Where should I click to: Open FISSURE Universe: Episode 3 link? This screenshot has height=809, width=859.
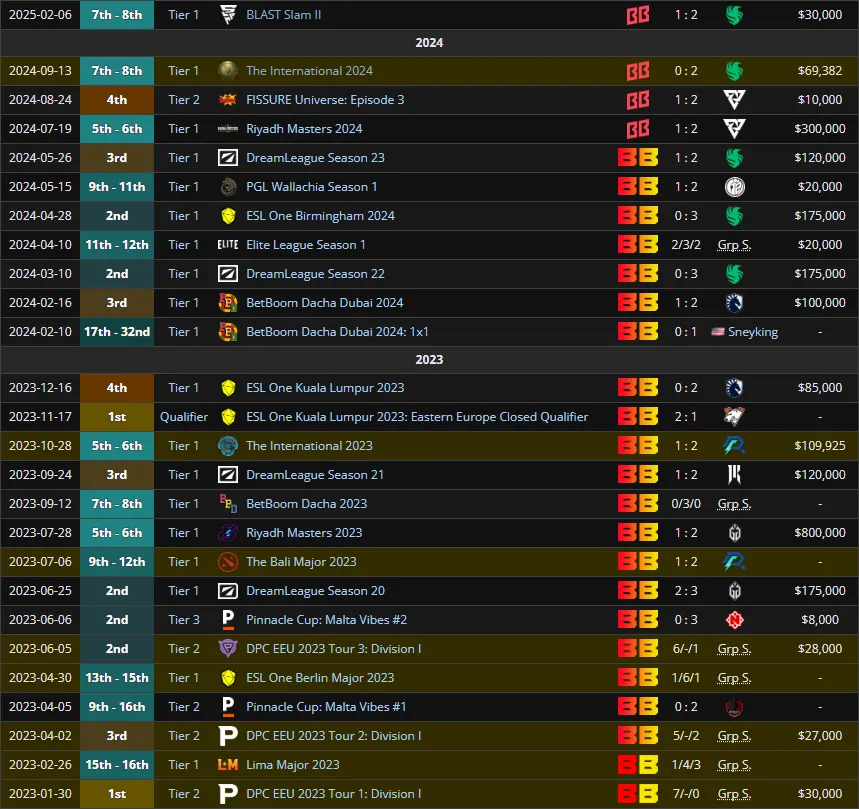[325, 100]
